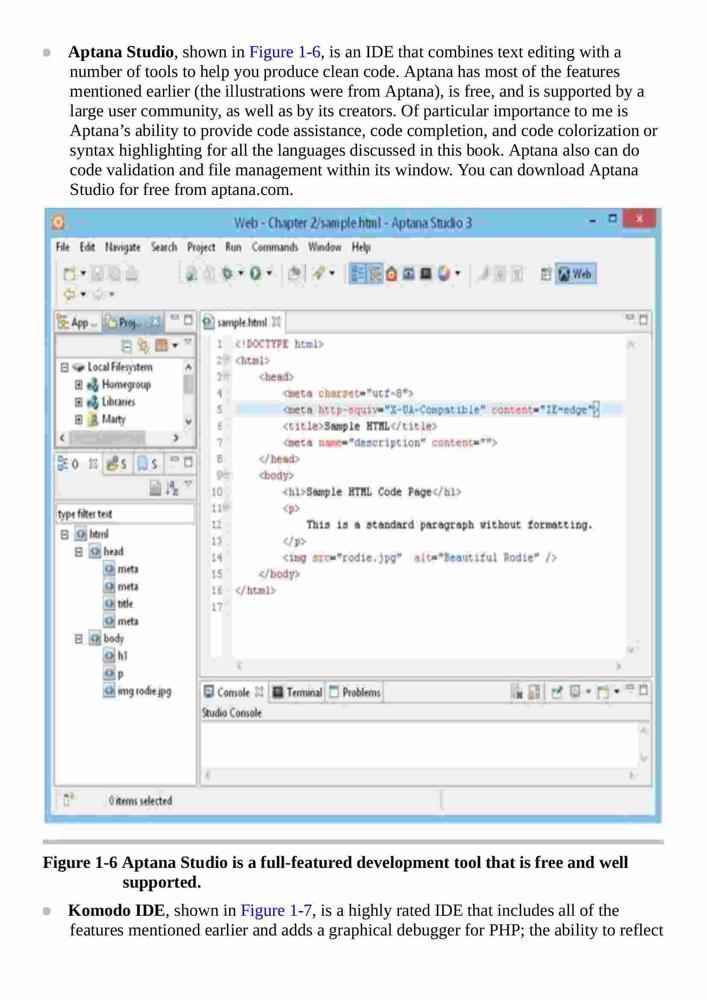Click Link with Editor icon in Project Explorer
Image resolution: width=707 pixels, height=1000 pixels.
pyautogui.click(x=143, y=345)
